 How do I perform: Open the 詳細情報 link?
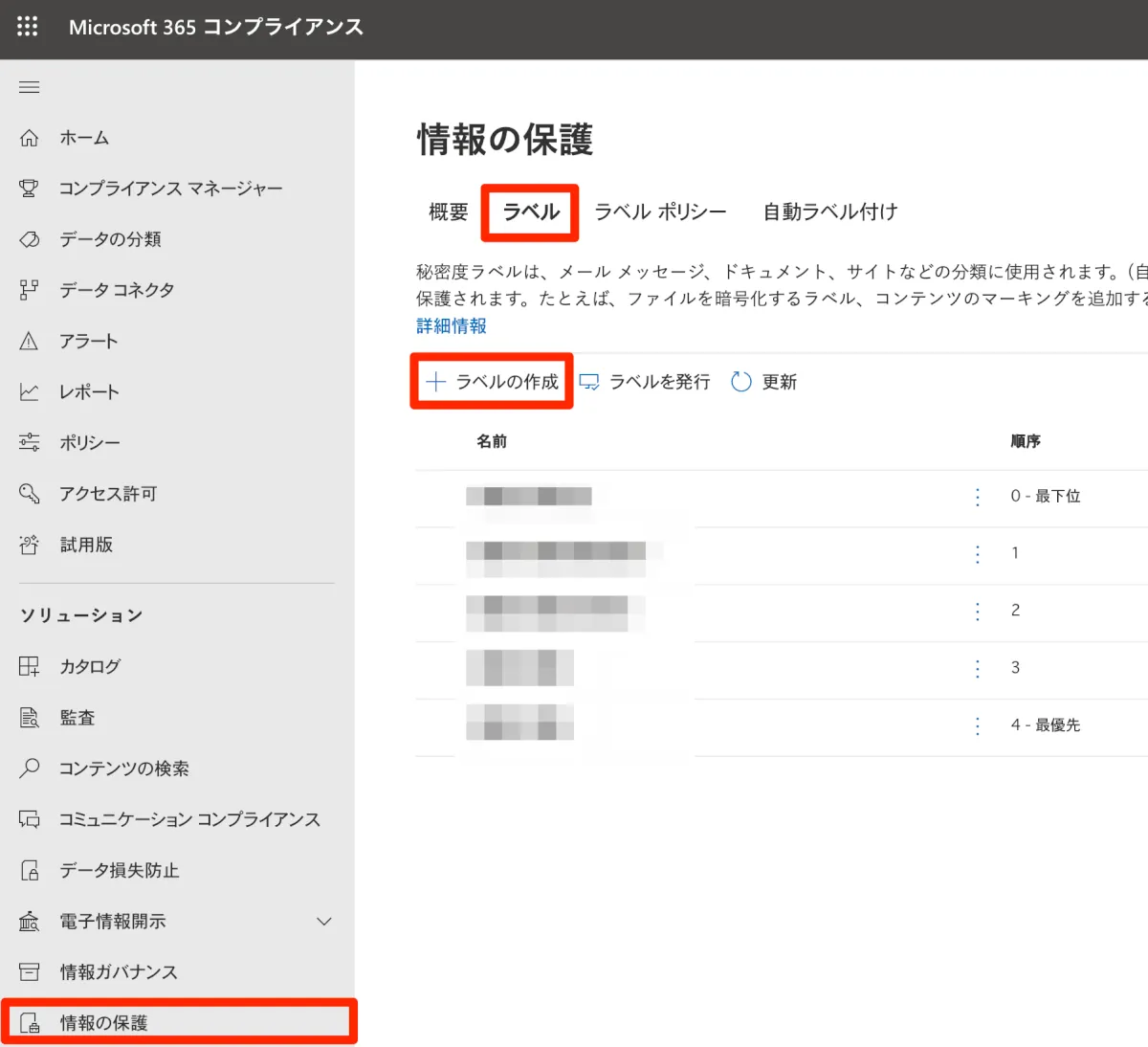pyautogui.click(x=452, y=326)
